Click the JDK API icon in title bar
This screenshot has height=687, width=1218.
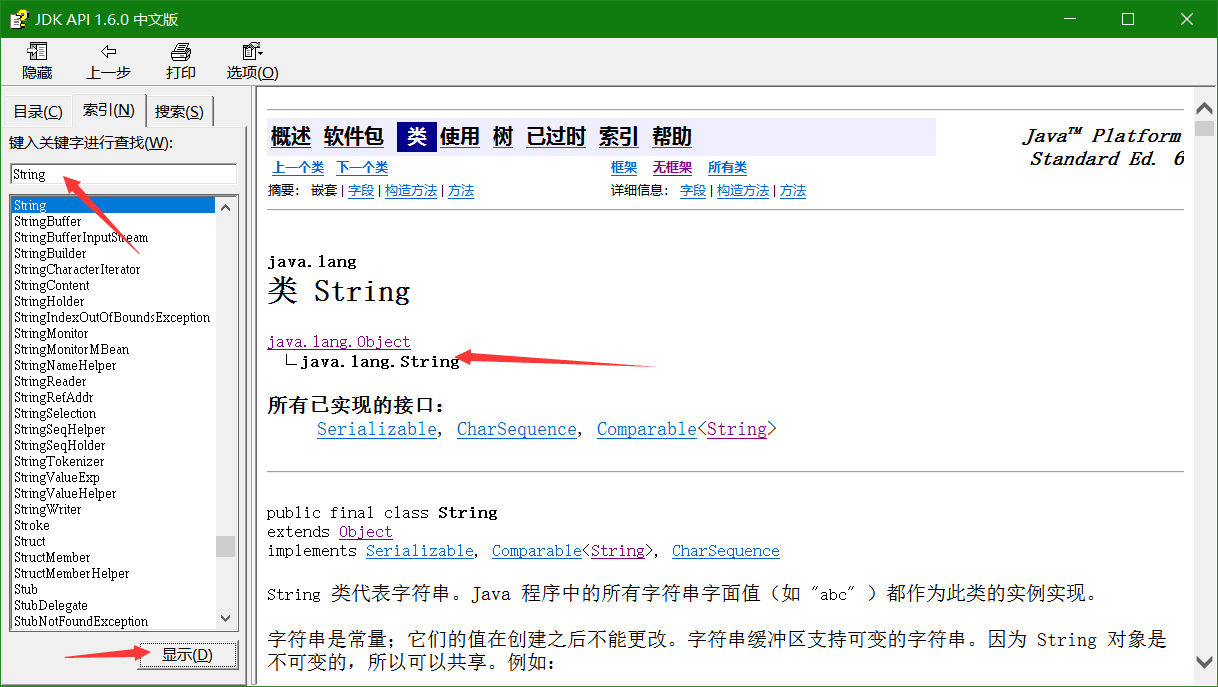[x=17, y=18]
